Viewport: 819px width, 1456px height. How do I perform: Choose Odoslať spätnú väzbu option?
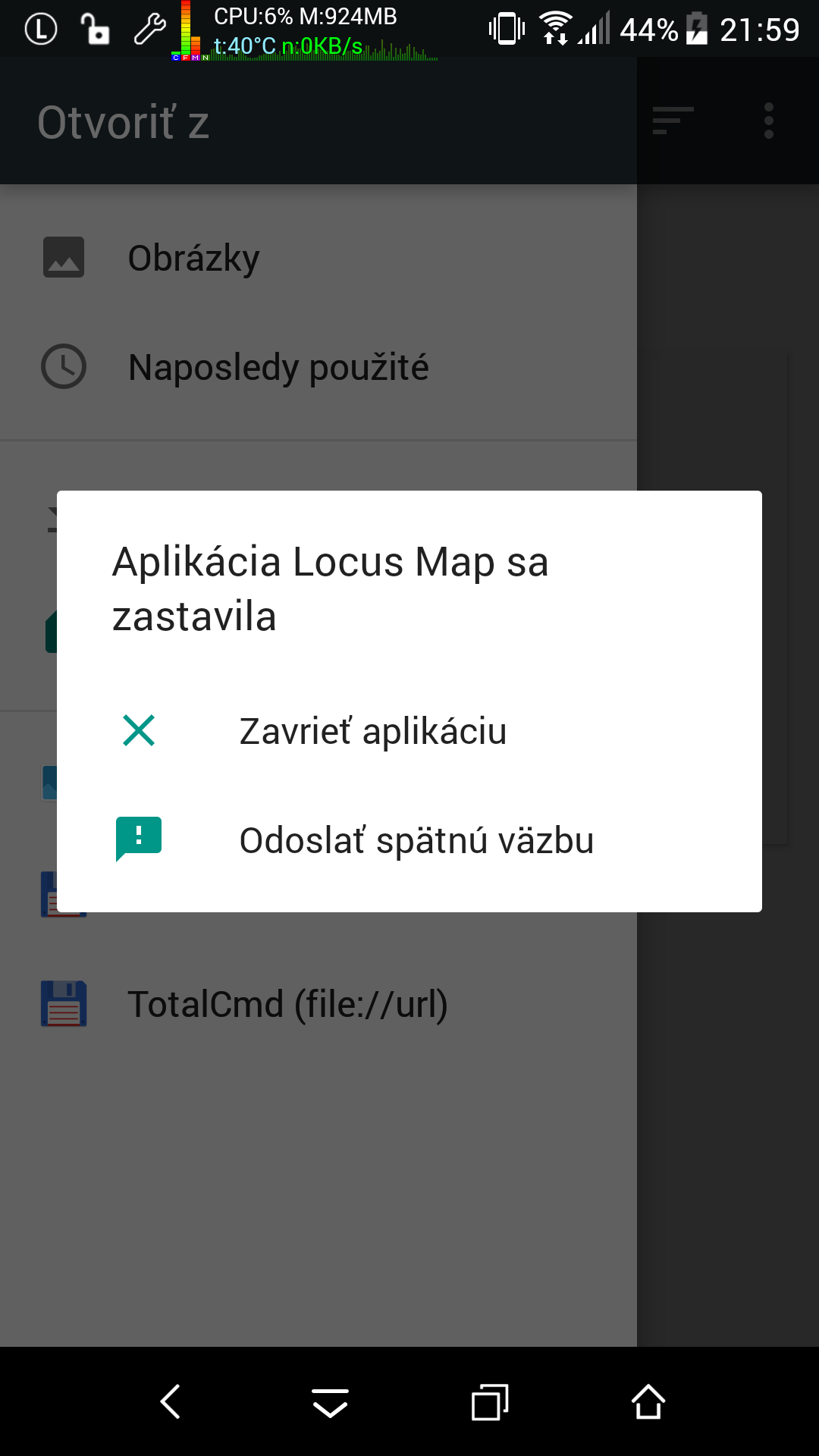[x=409, y=840]
